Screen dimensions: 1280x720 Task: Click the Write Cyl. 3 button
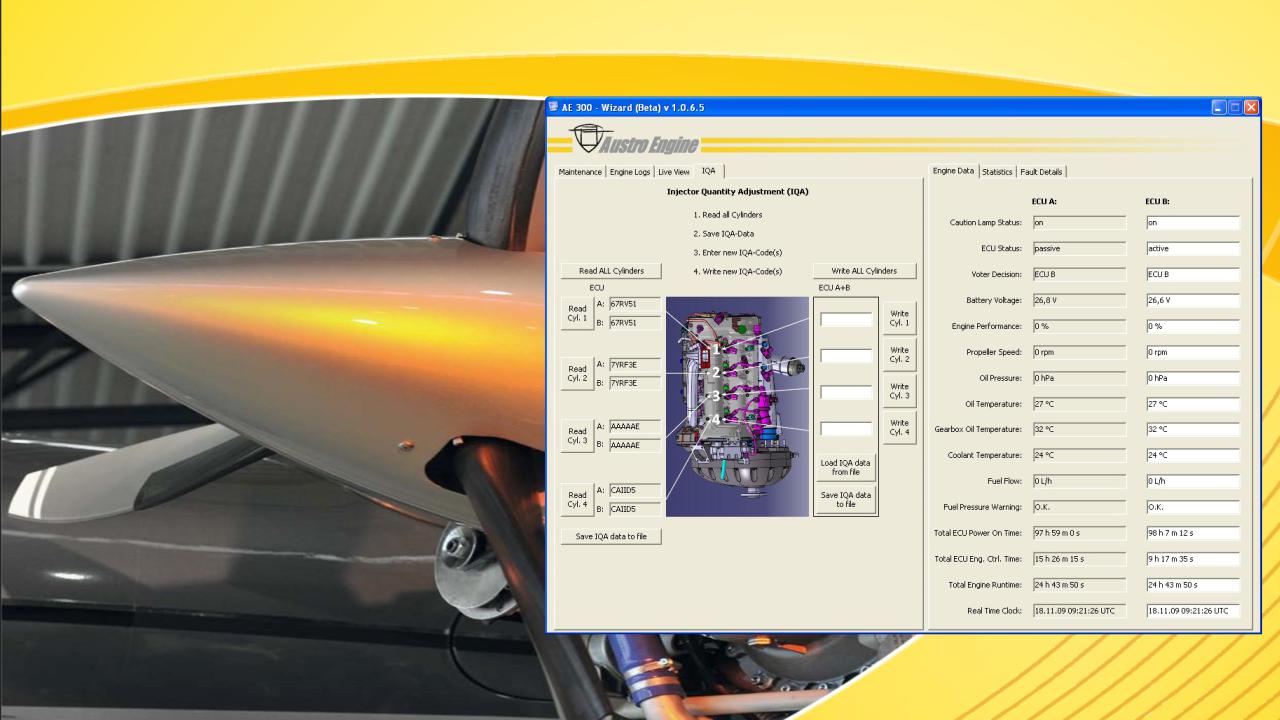[x=899, y=391]
